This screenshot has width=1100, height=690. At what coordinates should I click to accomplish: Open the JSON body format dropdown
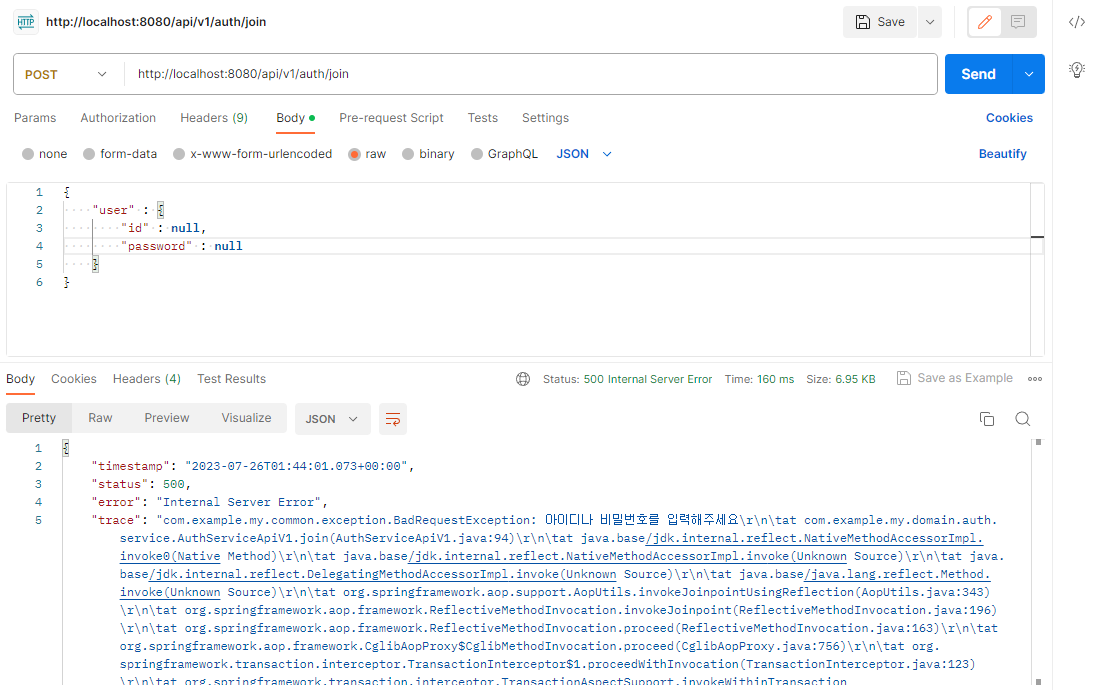pyautogui.click(x=583, y=153)
